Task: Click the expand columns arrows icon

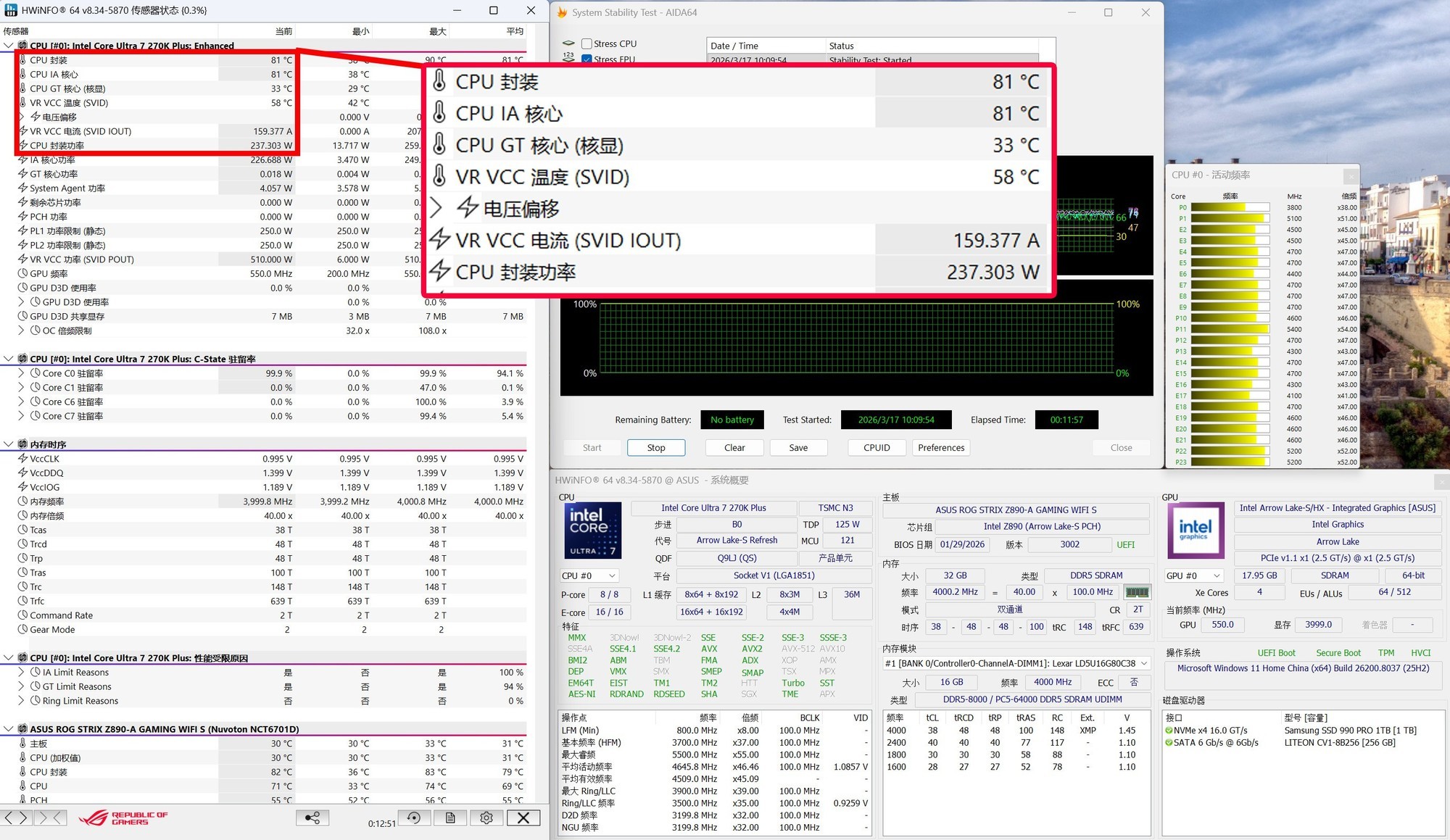Action: 17,818
